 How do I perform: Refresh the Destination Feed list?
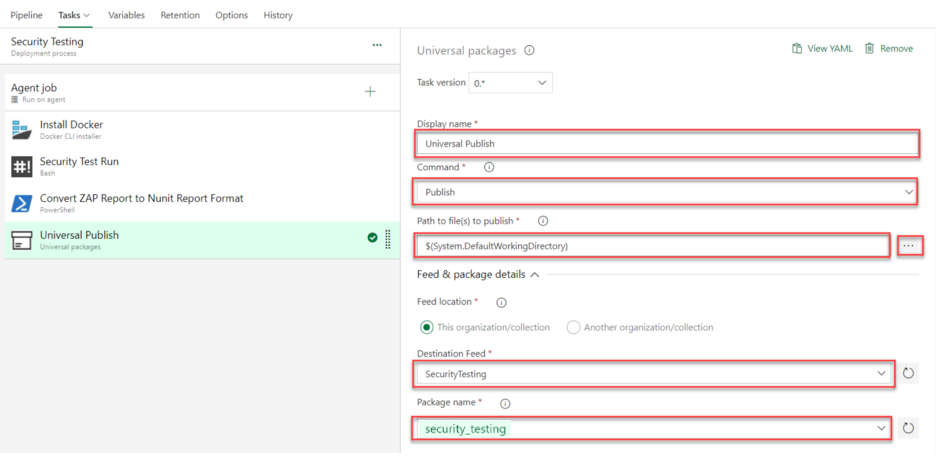click(909, 373)
